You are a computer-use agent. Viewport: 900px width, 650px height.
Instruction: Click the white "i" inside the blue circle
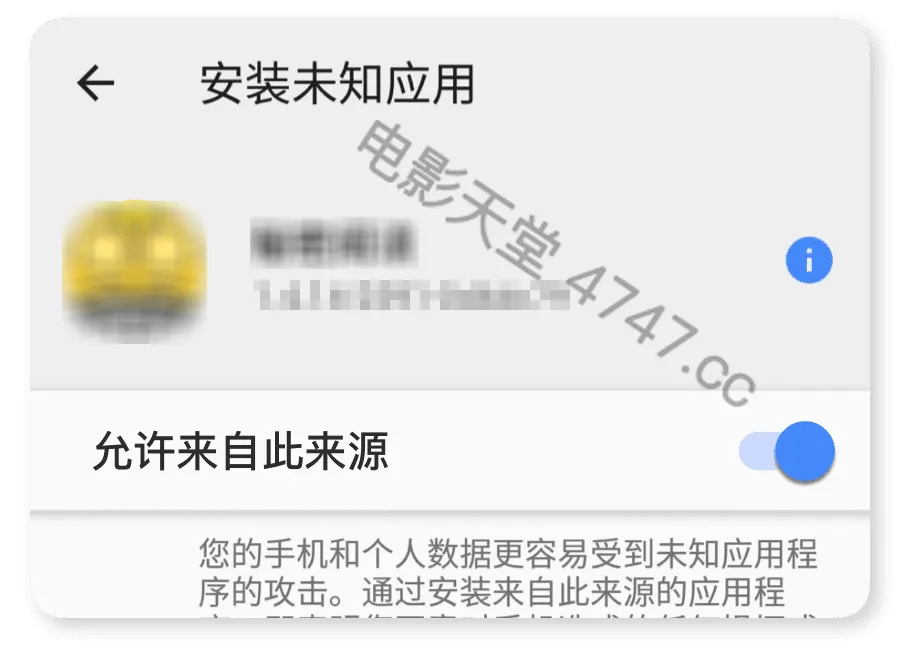tap(809, 261)
